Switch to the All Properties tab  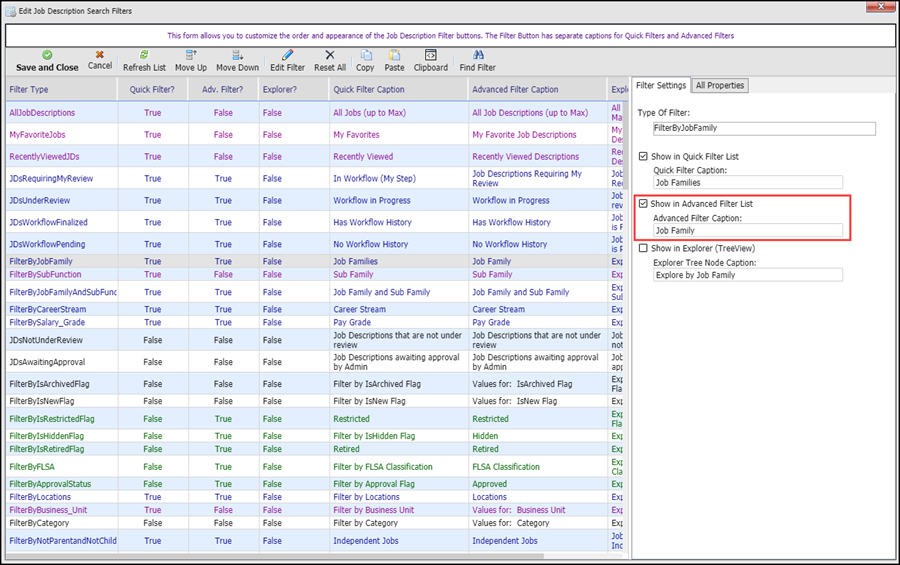720,86
